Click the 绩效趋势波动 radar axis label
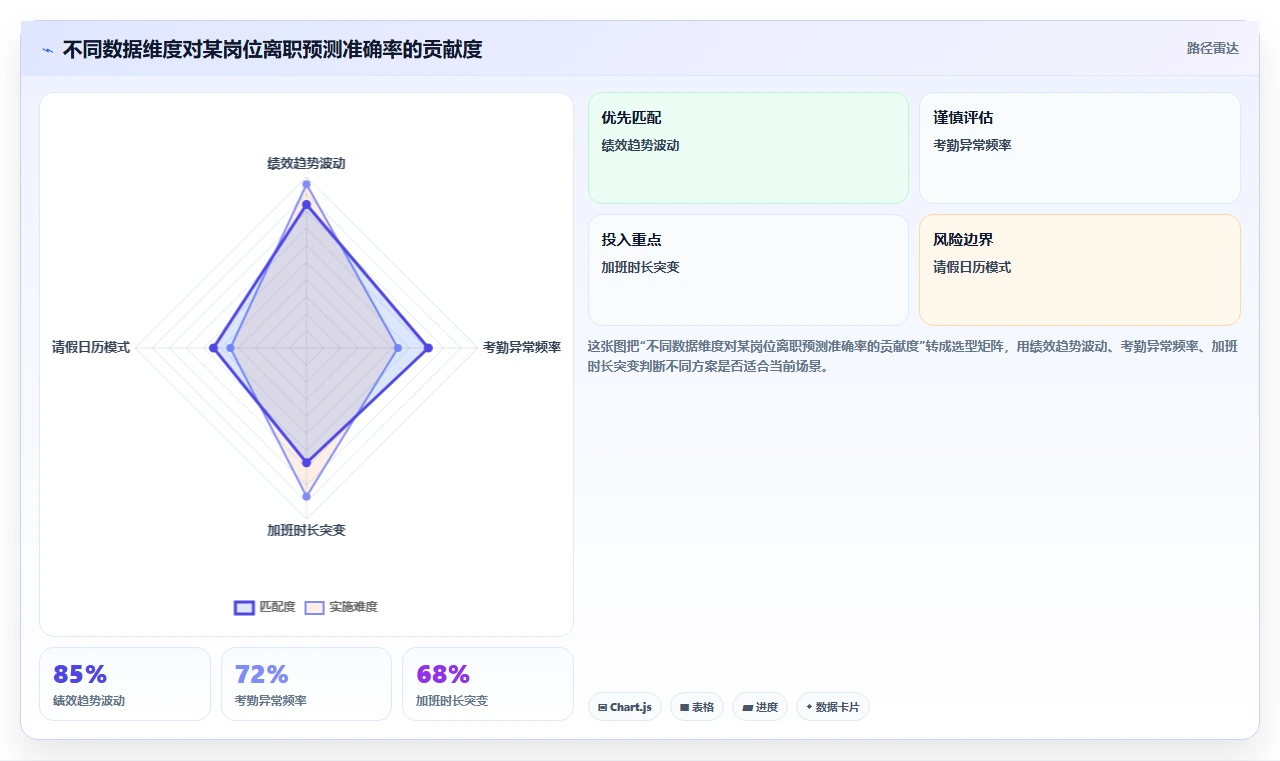This screenshot has width=1280, height=761. click(306, 163)
